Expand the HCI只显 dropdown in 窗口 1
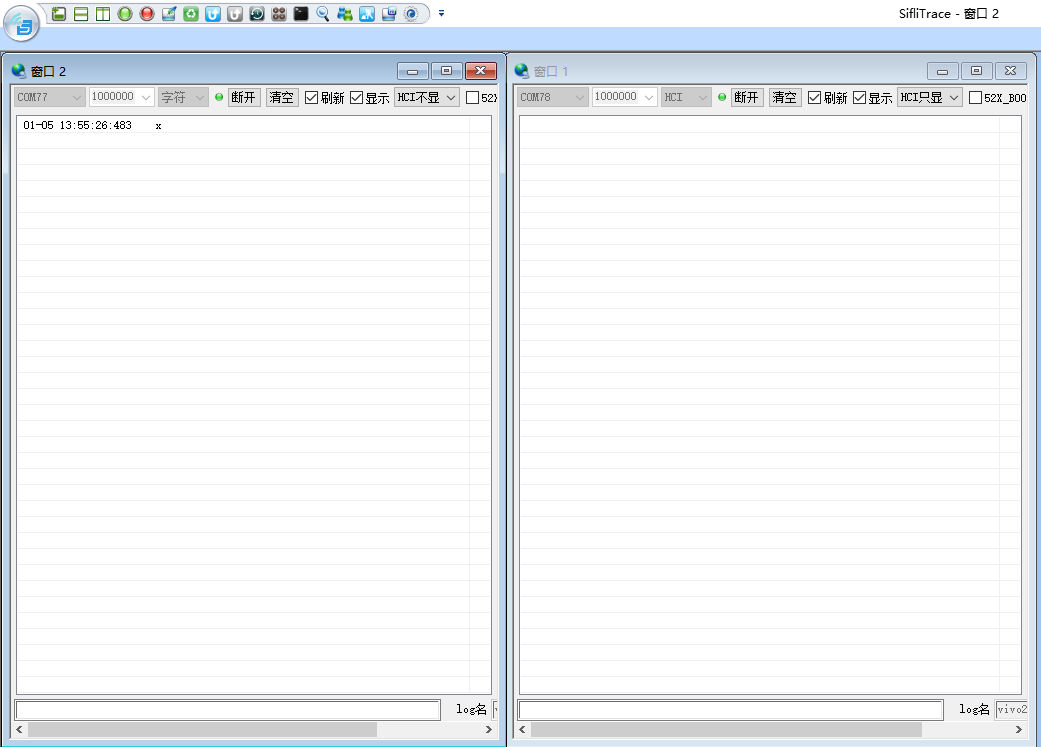 click(x=929, y=97)
